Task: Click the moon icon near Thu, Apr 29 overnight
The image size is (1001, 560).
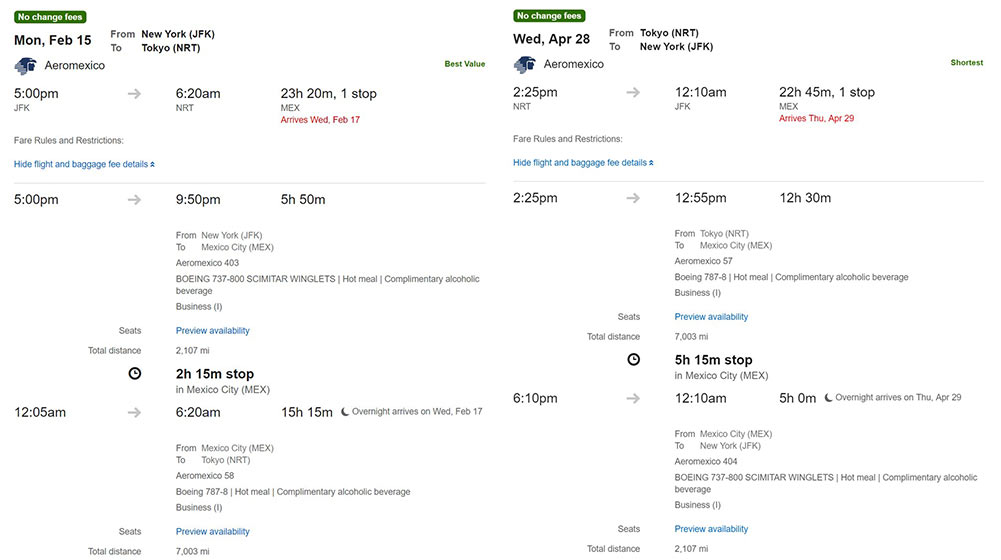Action: pyautogui.click(x=829, y=397)
